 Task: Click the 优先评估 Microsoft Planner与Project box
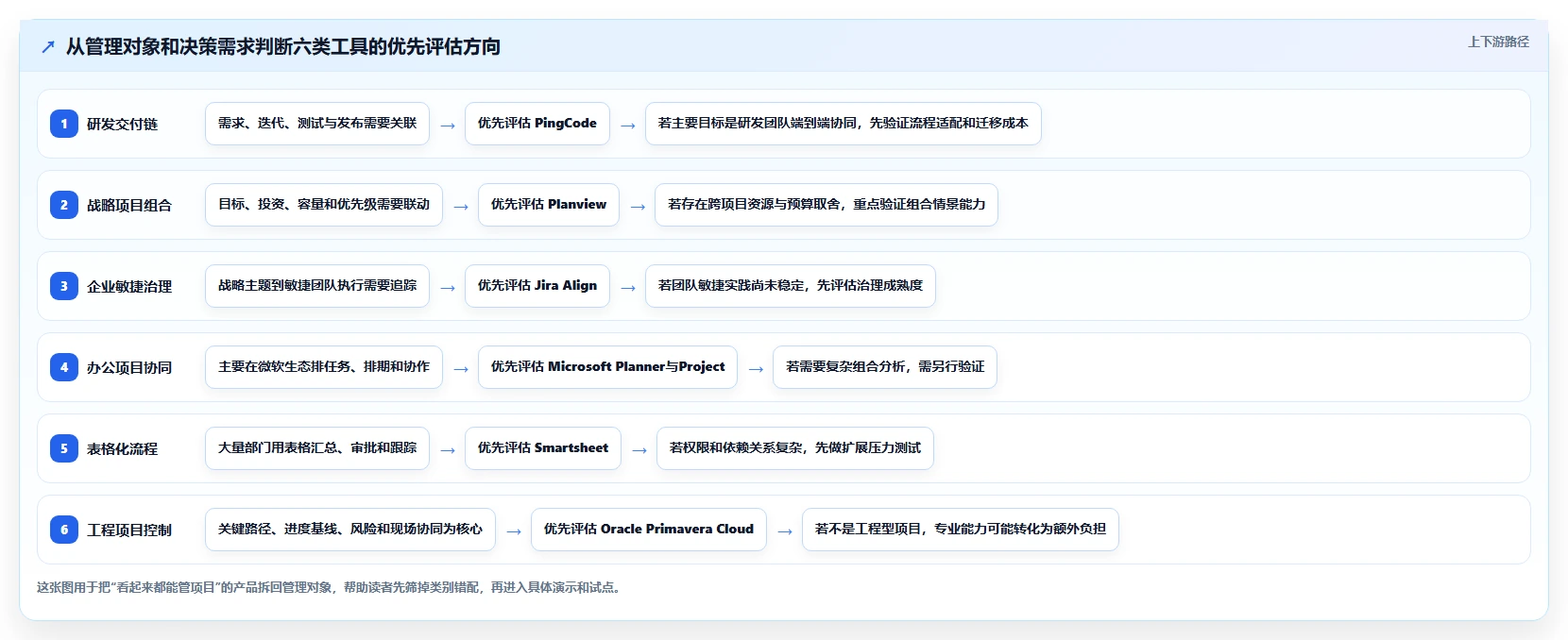click(x=608, y=367)
